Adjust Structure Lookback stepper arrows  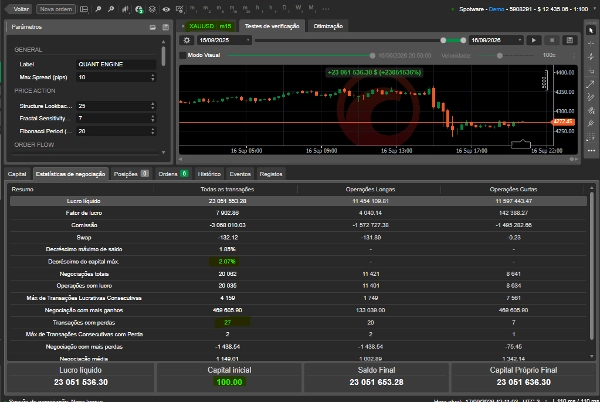[153, 106]
